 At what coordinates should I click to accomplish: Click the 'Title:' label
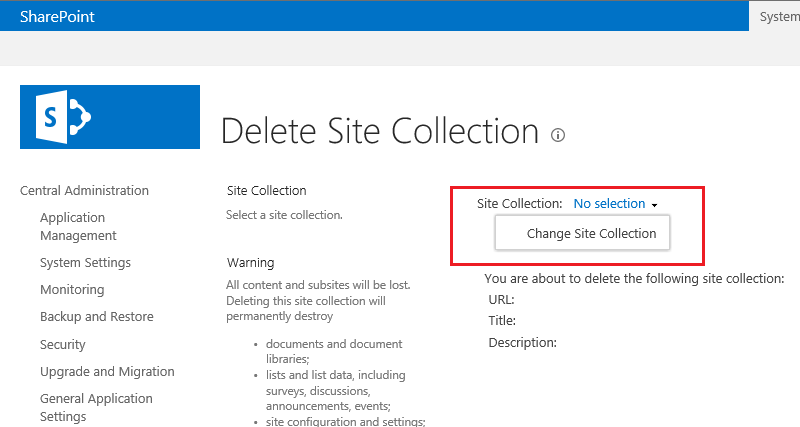click(x=502, y=320)
